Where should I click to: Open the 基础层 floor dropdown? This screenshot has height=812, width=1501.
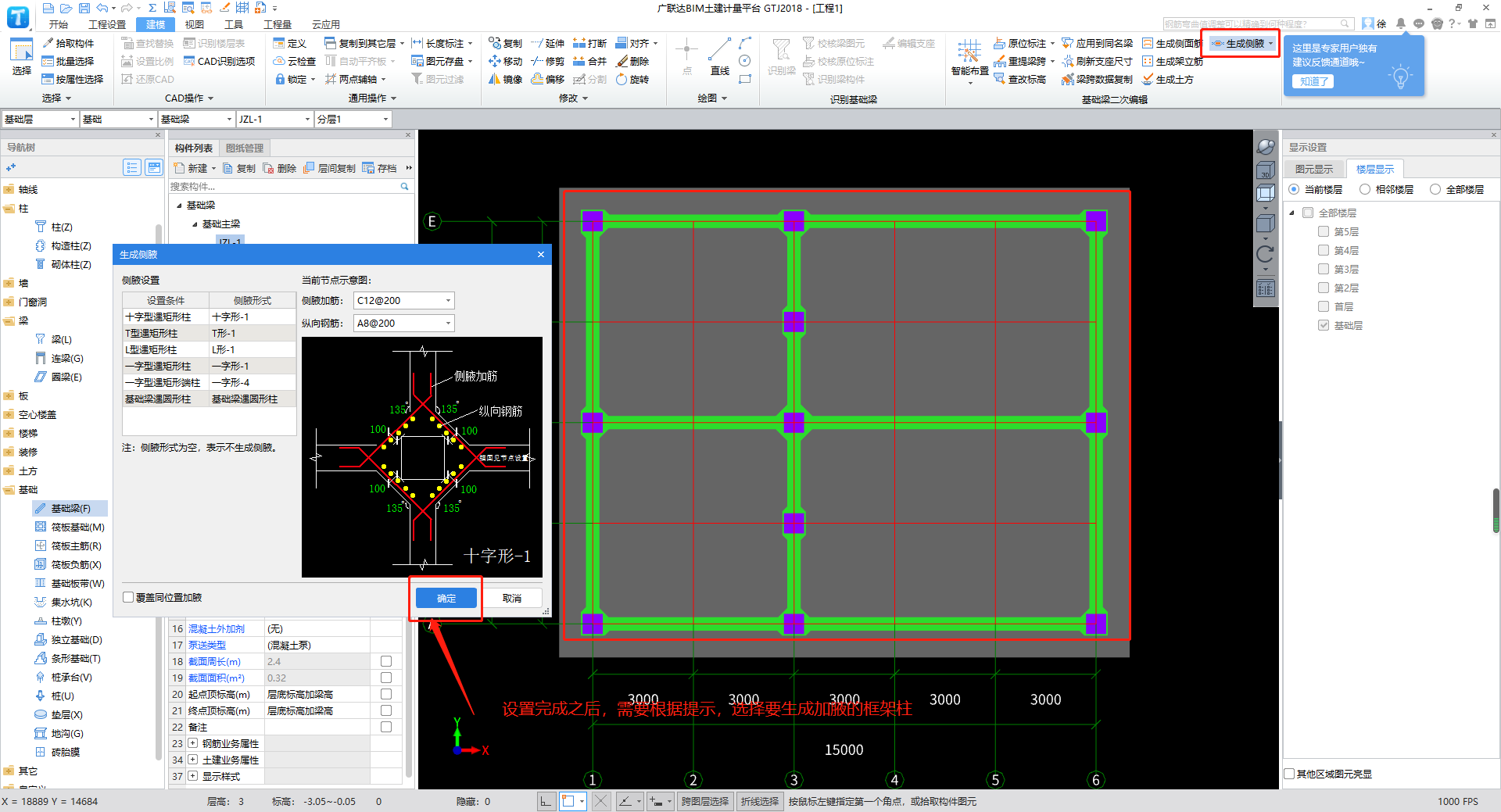[x=40, y=119]
